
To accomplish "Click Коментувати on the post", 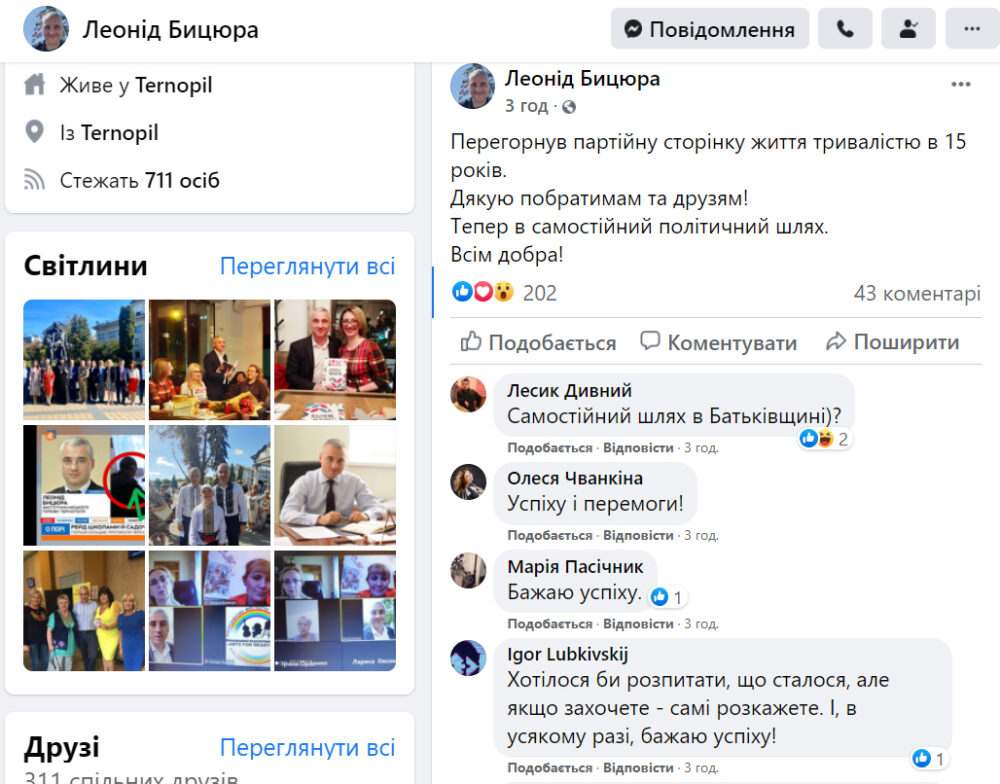I will click(x=719, y=343).
